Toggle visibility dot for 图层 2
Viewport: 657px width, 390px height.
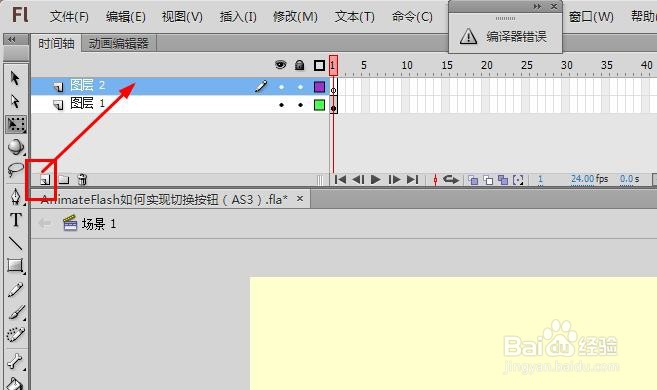pyautogui.click(x=281, y=87)
